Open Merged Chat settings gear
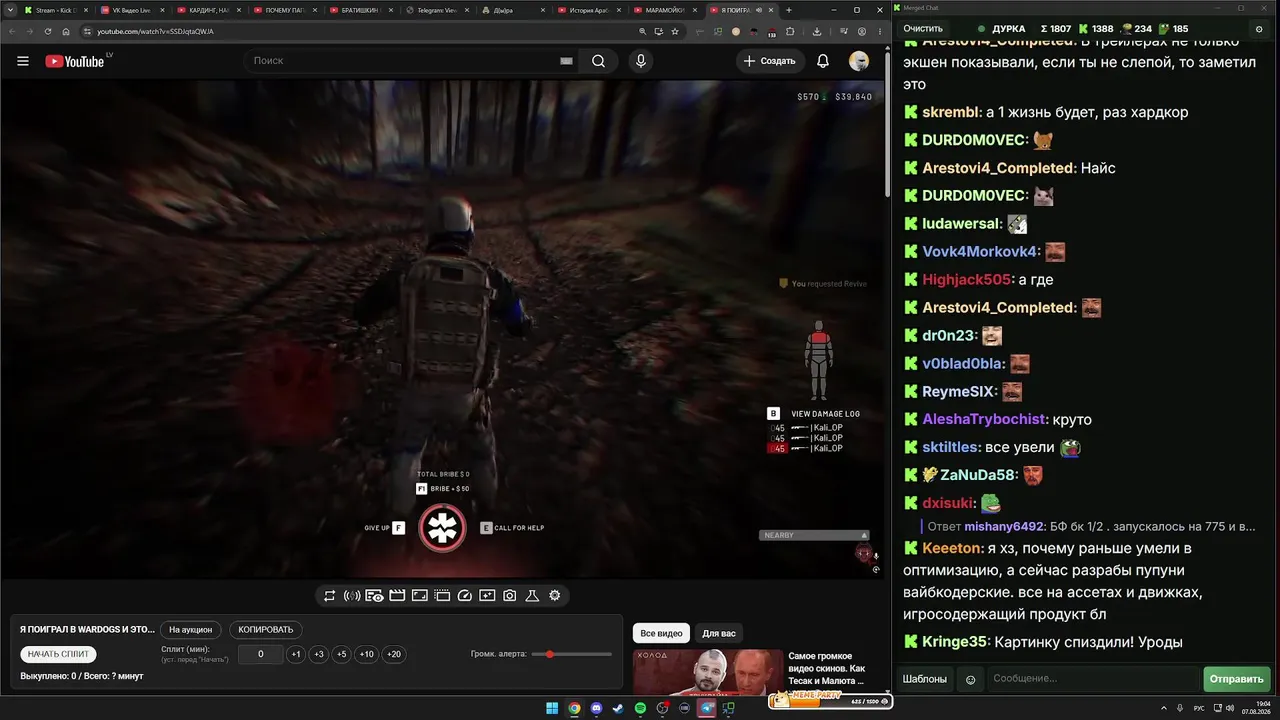The image size is (1280, 720). (x=1259, y=29)
